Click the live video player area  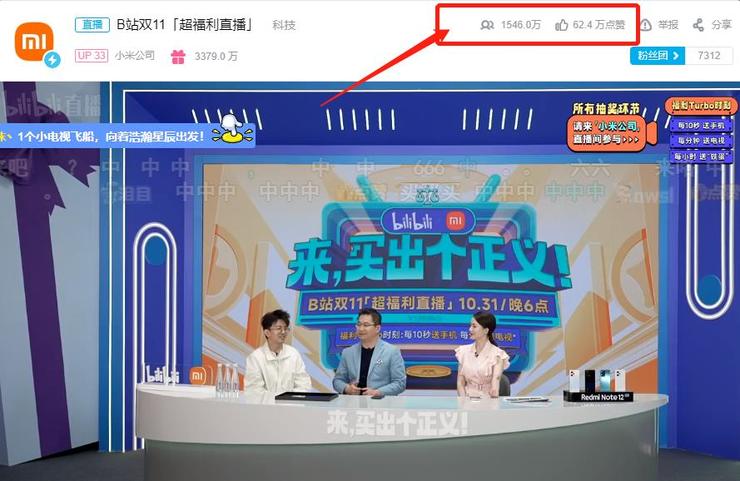point(370,281)
